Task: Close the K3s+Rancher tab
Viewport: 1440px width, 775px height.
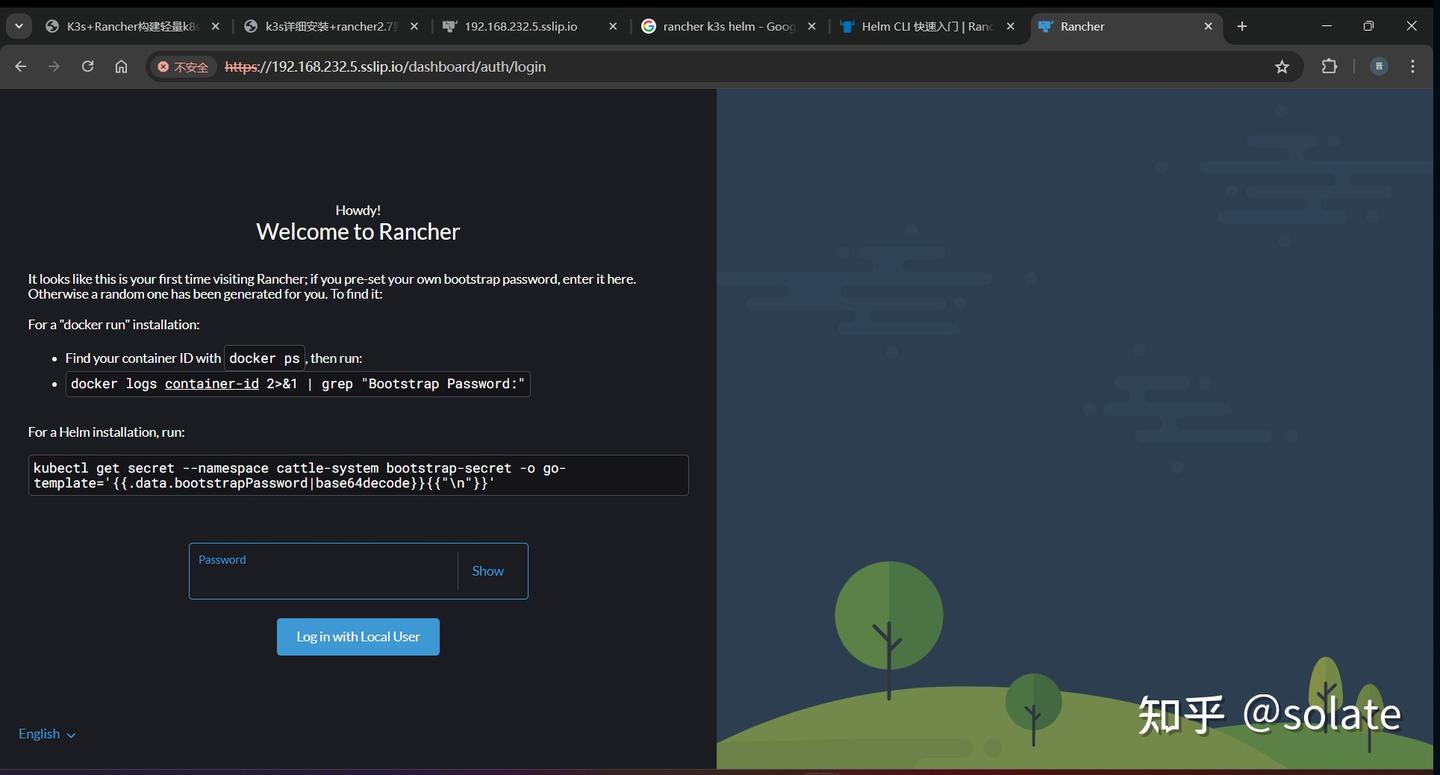Action: pos(216,26)
